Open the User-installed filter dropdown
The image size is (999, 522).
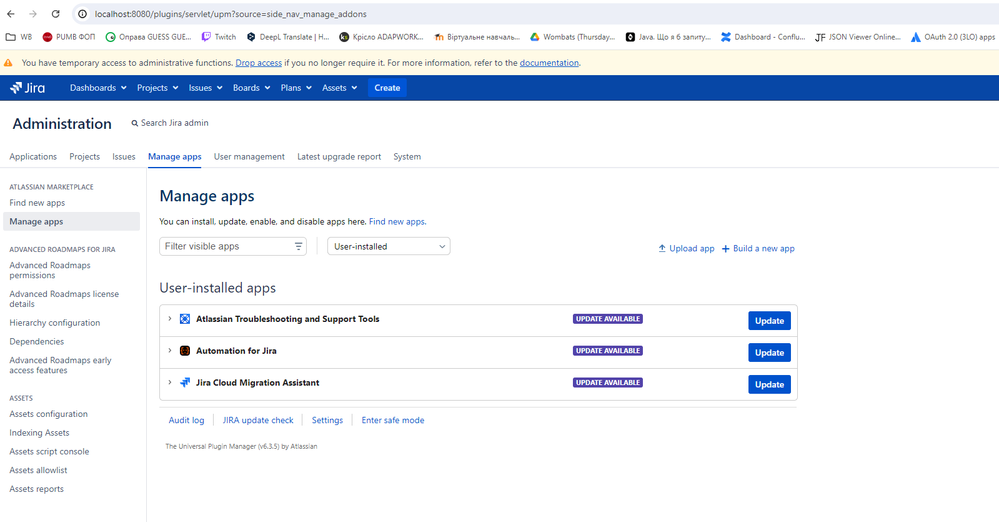coord(389,247)
